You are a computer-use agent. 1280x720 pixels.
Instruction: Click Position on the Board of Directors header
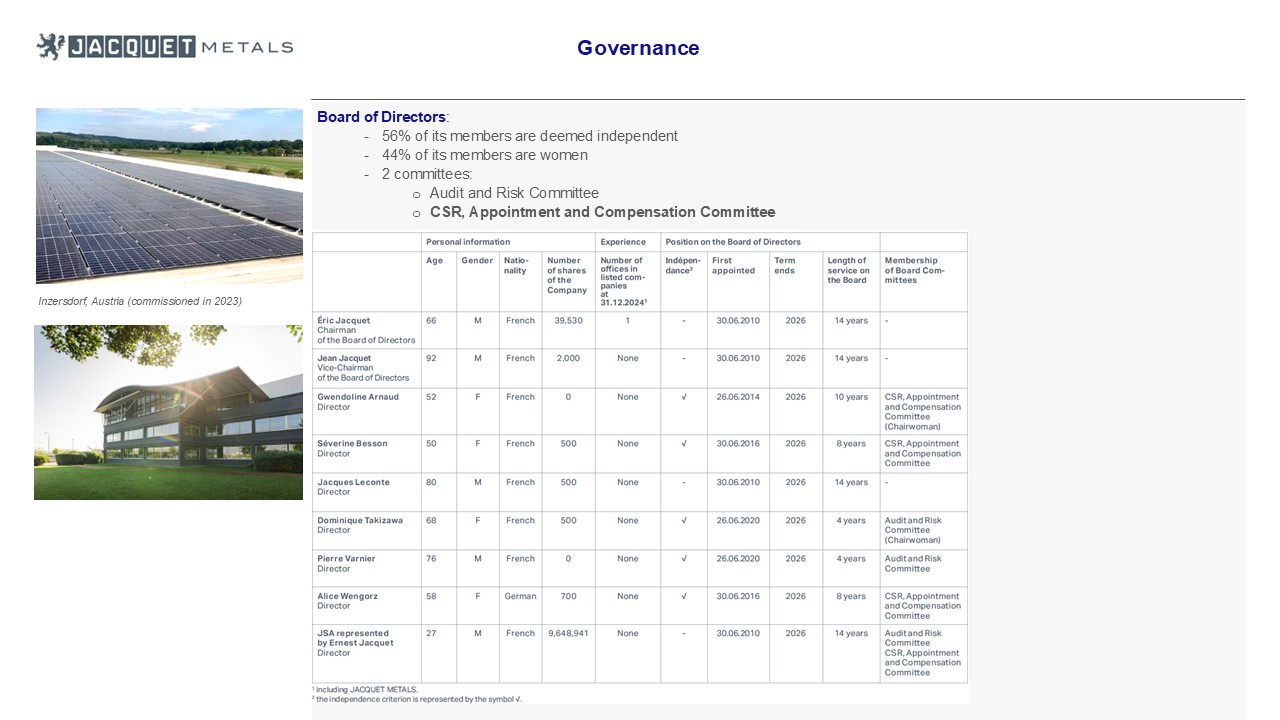733,242
